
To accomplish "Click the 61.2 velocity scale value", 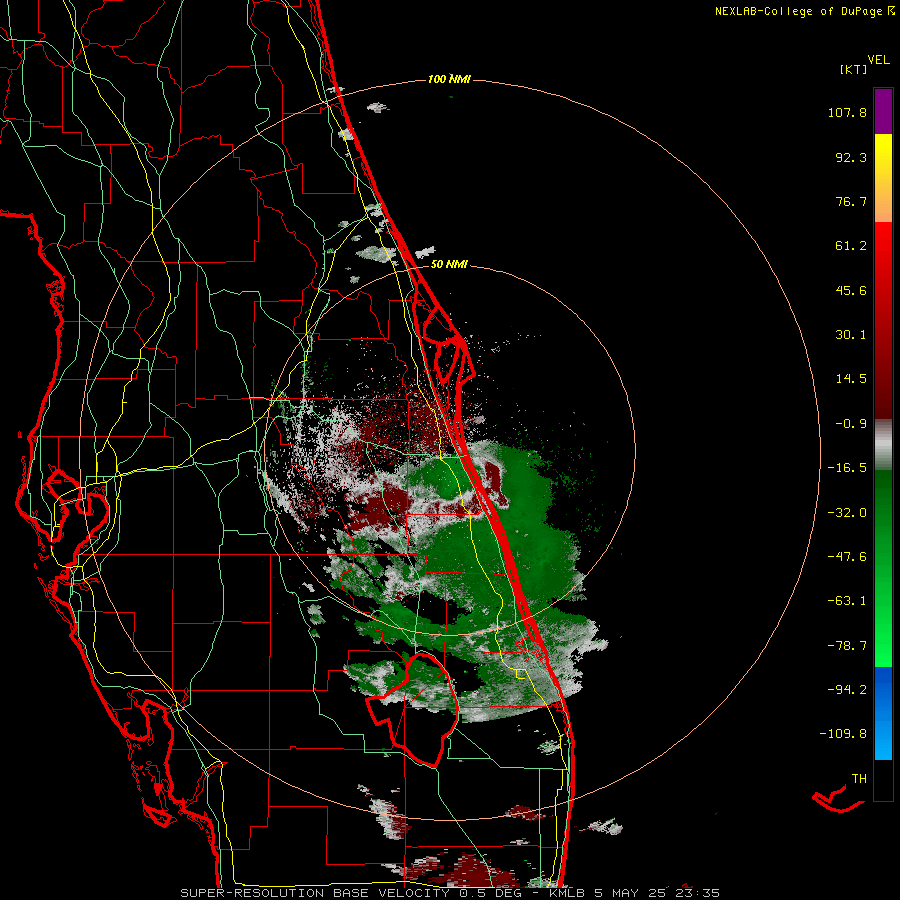I will coord(851,246).
